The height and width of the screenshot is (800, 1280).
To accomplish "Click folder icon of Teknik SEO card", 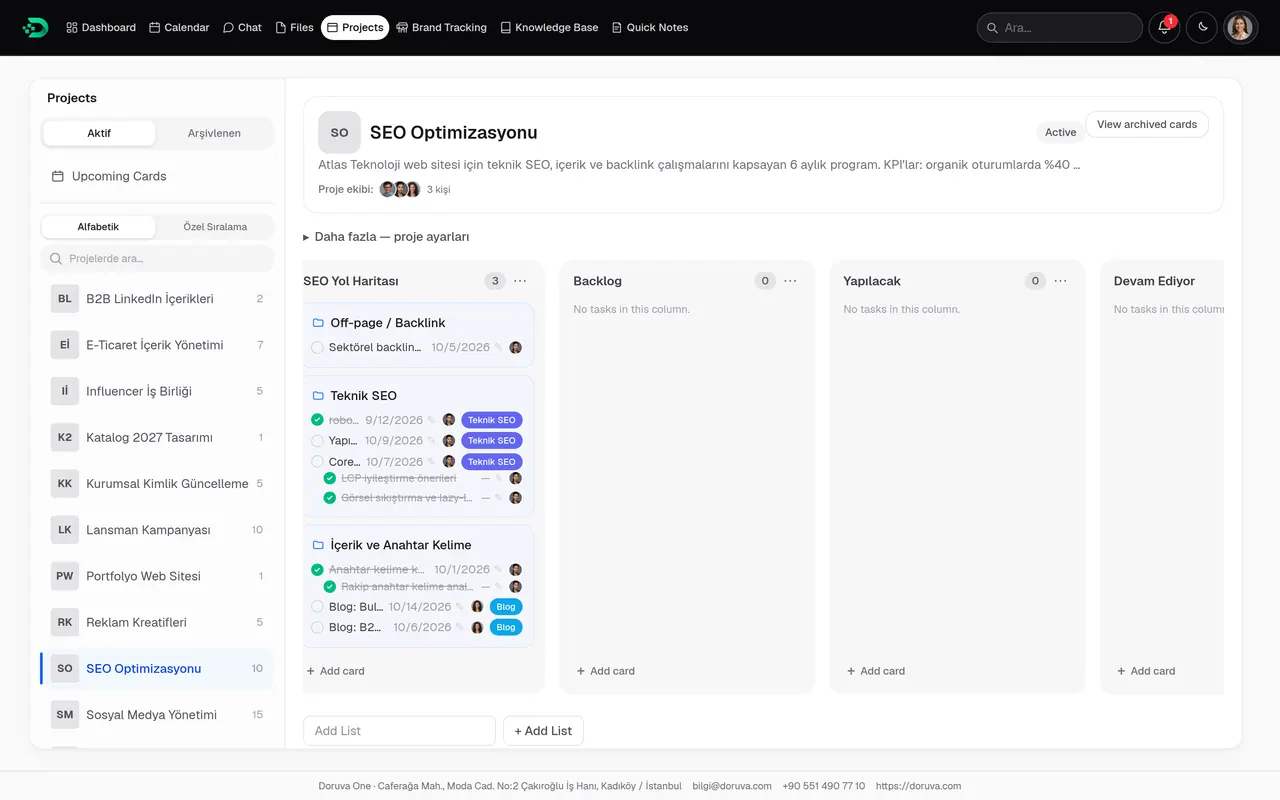I will pyautogui.click(x=318, y=396).
